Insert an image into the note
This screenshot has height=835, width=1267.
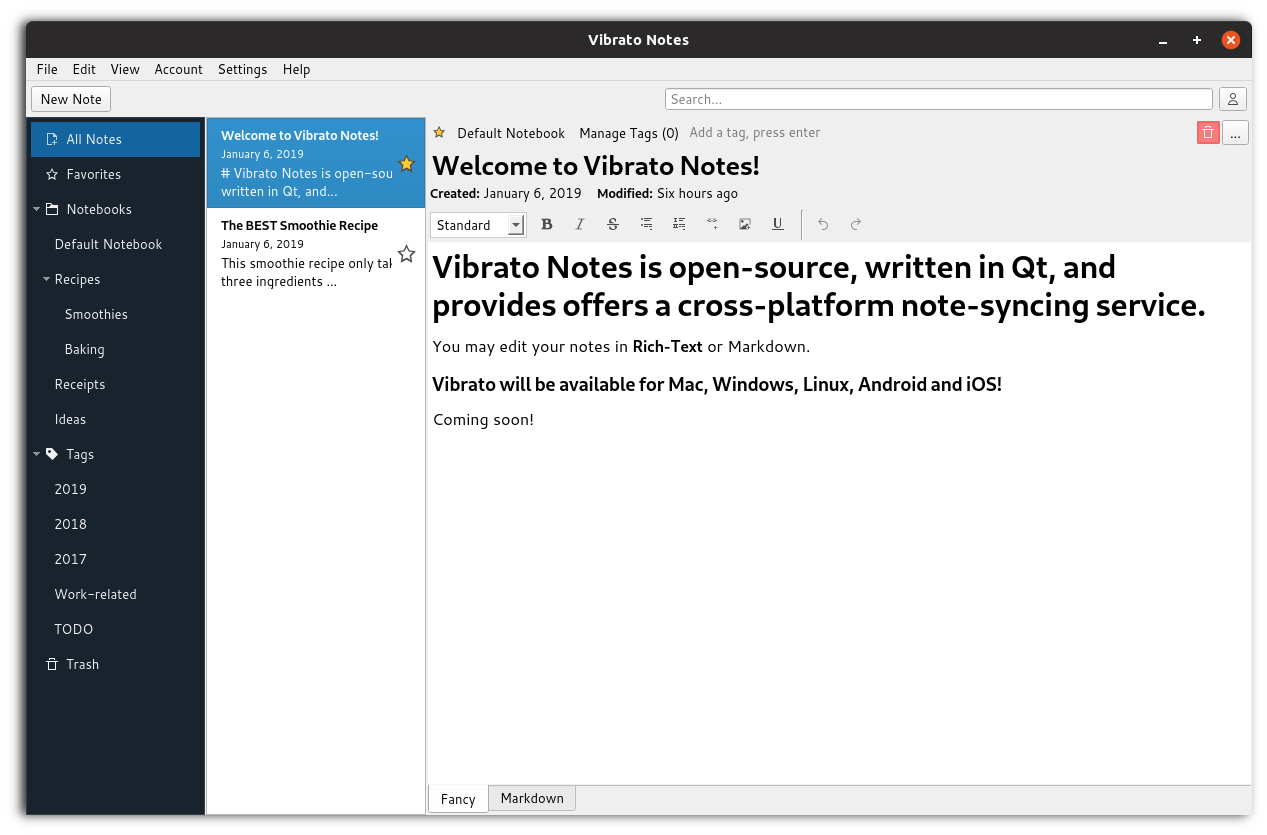pyautogui.click(x=745, y=225)
